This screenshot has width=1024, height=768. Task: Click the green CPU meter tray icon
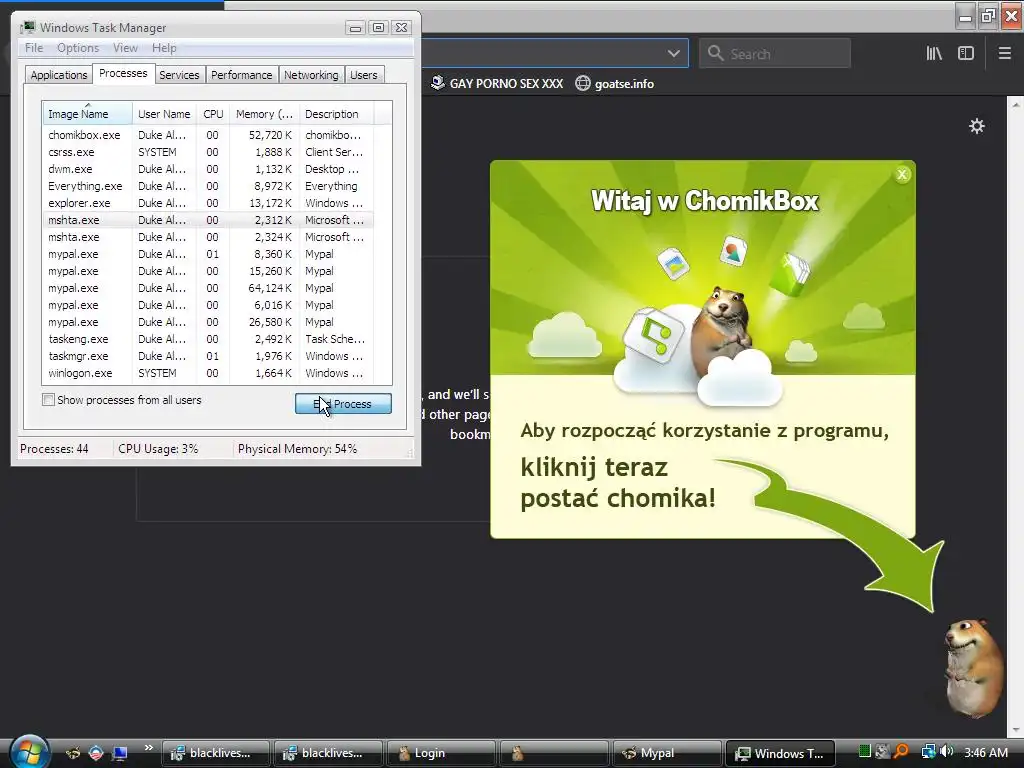tap(865, 752)
